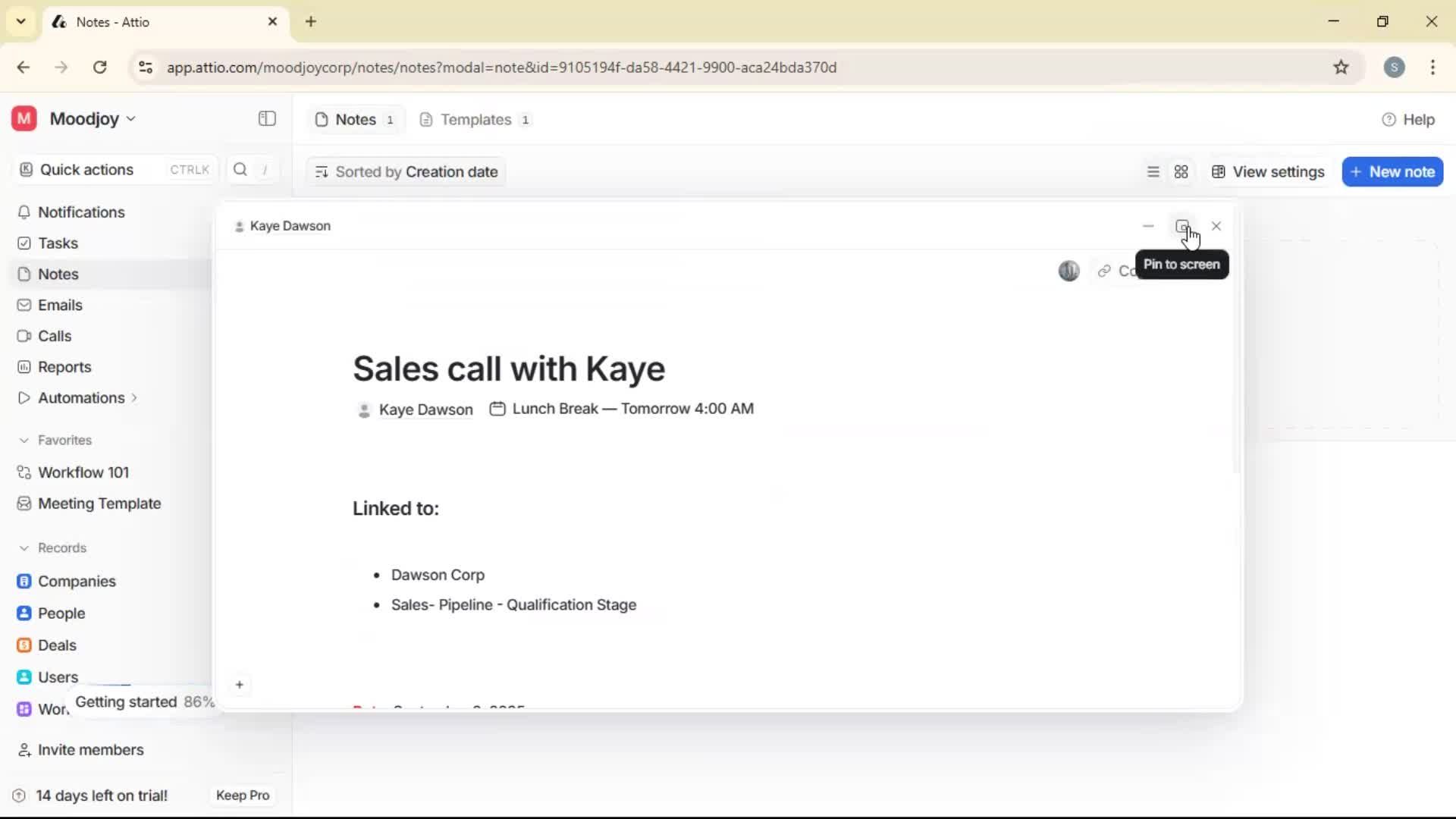Collapse the sidebar with the panel icon
Screen dimensions: 1456x819
pyautogui.click(x=266, y=119)
